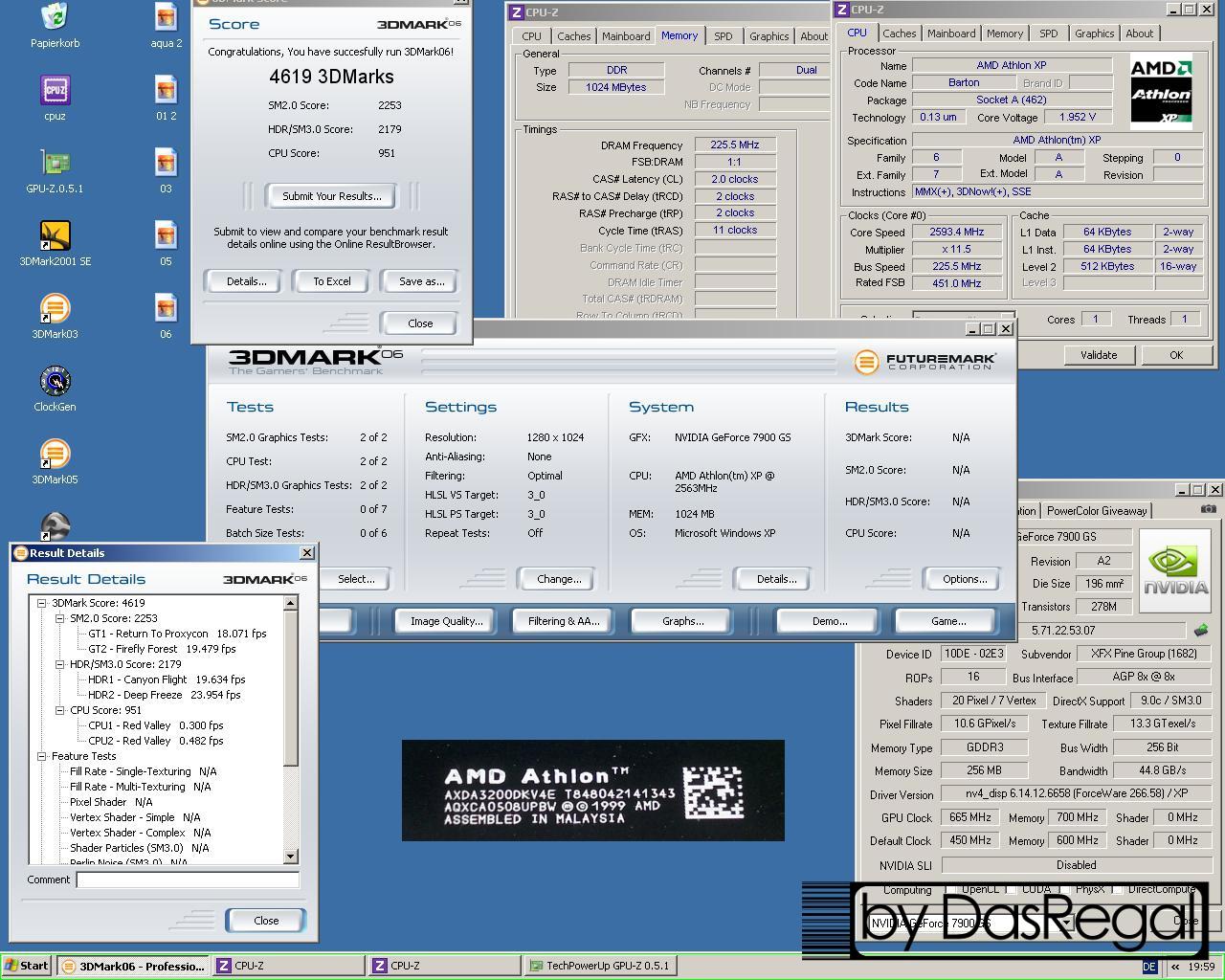This screenshot has width=1225, height=980.
Task: Collapse the 'CPU Score: 951' tree node
Action: coord(60,710)
